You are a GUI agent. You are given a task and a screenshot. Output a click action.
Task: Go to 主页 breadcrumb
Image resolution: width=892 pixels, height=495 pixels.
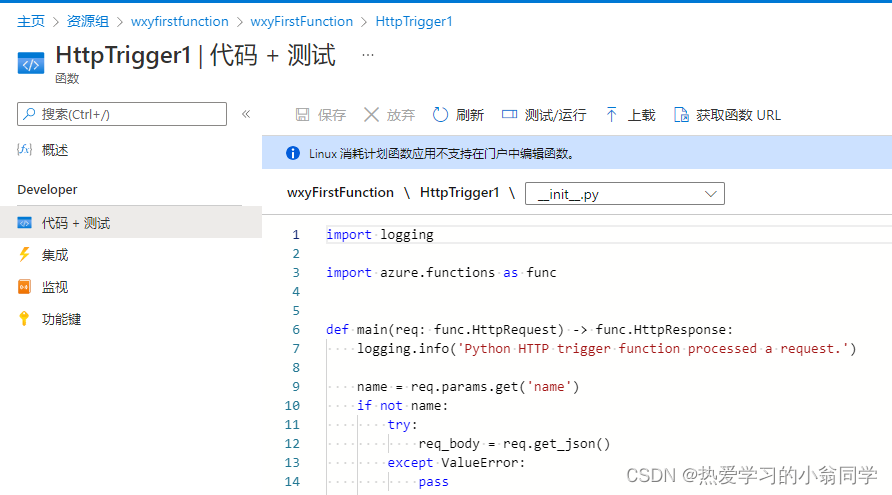click(x=31, y=22)
